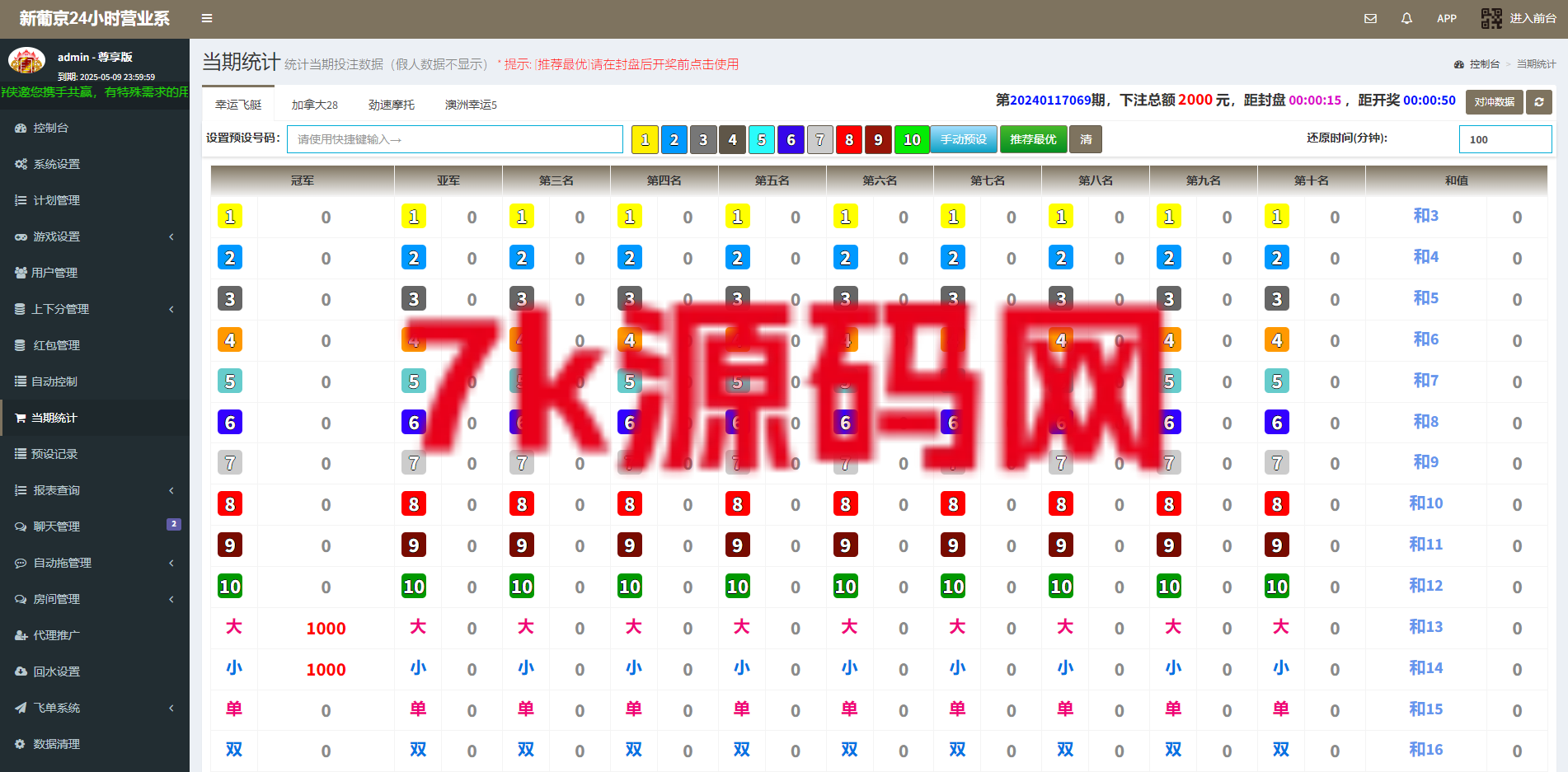This screenshot has width=1568, height=772.
Task: Expand the 飞单系统 submenu chevron
Action: tap(171, 708)
